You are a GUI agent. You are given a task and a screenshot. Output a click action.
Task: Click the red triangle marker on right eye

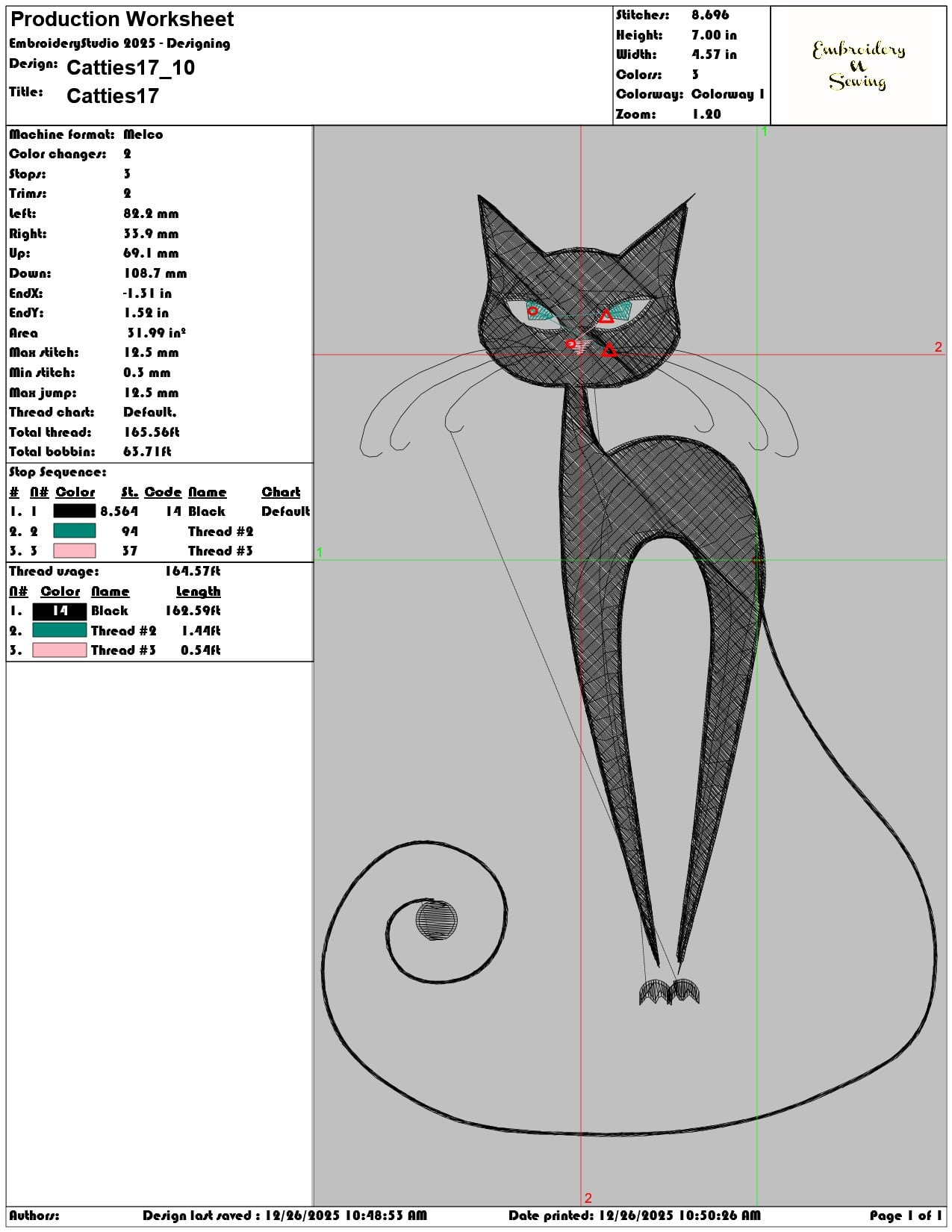pyautogui.click(x=606, y=317)
